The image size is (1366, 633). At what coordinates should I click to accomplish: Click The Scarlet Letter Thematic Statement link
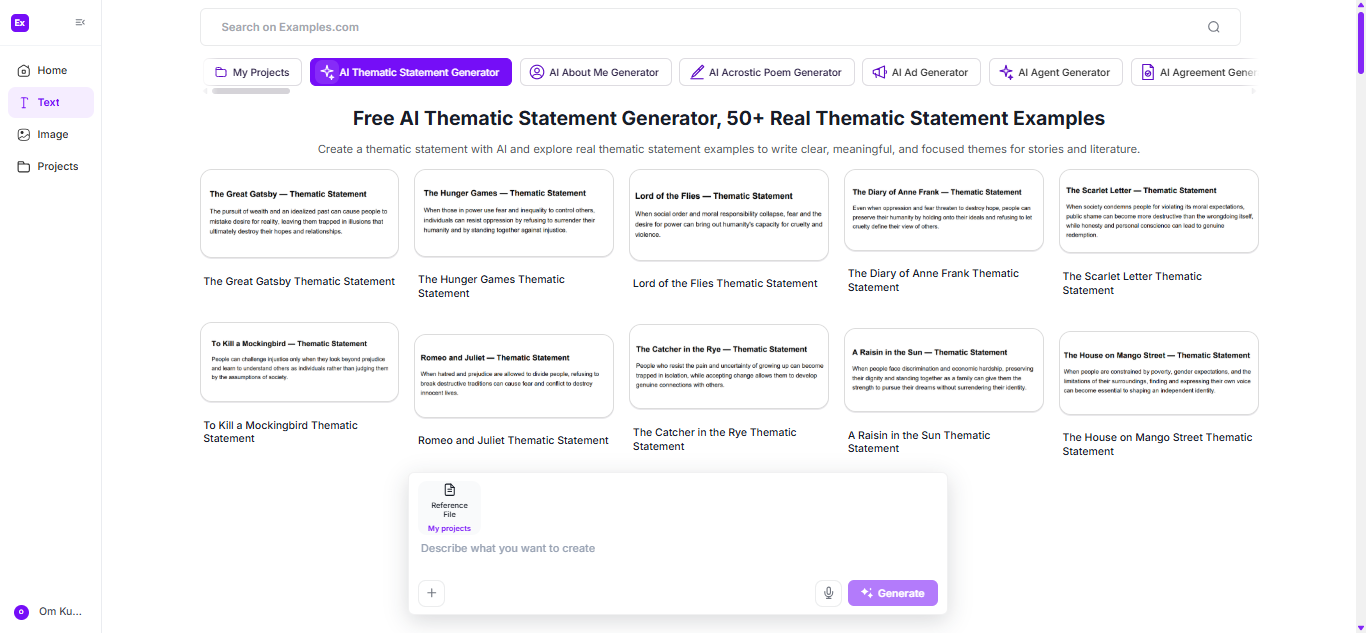[1133, 284]
